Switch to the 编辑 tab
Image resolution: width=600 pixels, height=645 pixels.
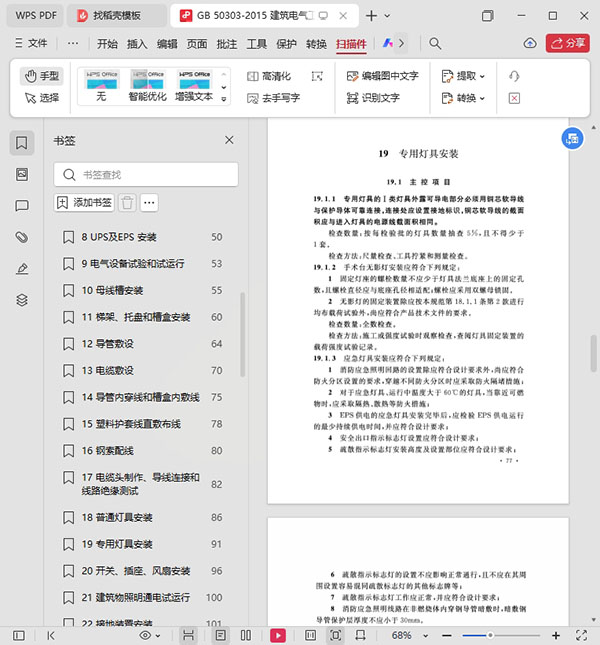click(x=167, y=44)
